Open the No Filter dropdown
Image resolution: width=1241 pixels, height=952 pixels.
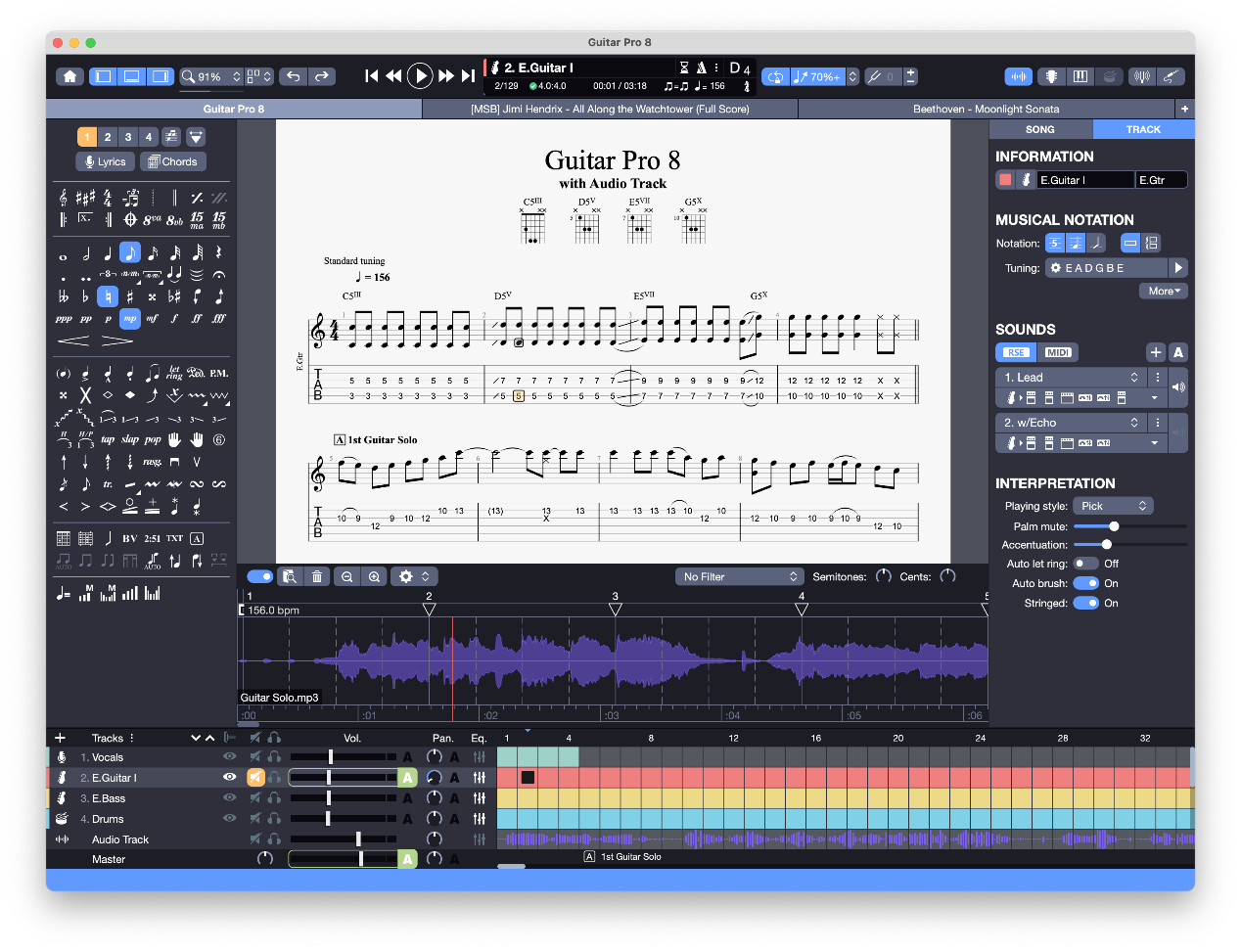[739, 576]
